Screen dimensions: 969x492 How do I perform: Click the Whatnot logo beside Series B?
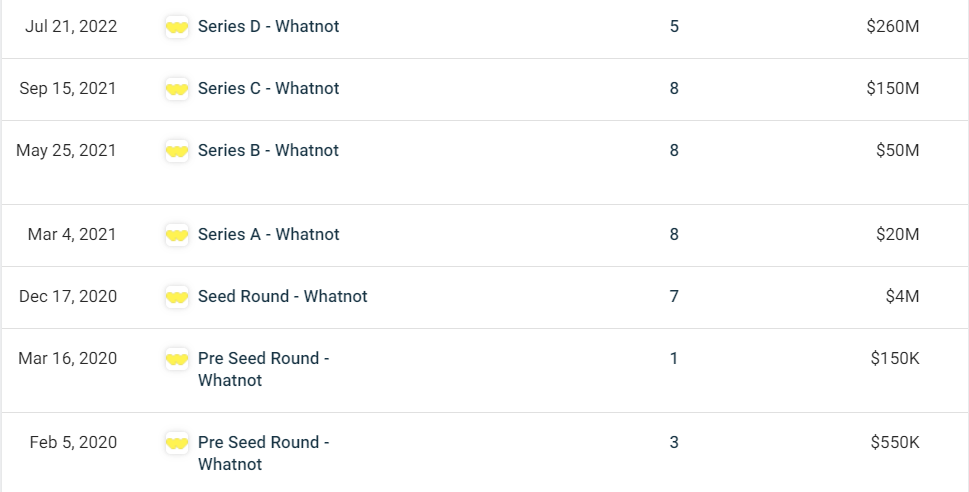(x=177, y=151)
